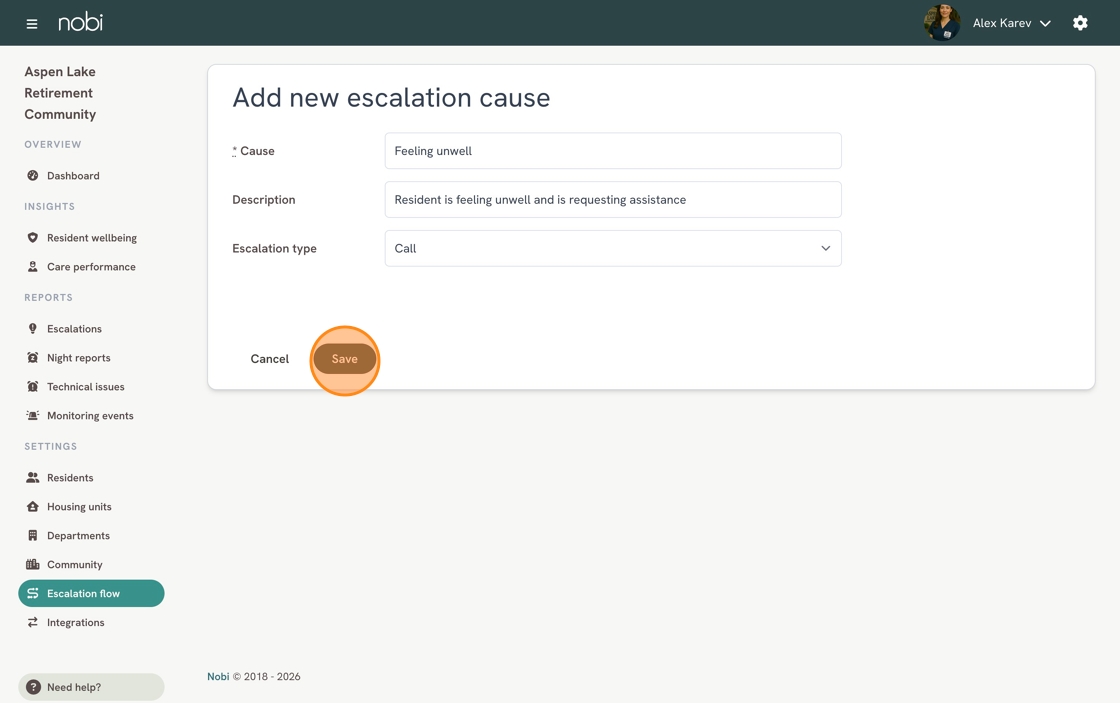Click the Add new escalation cause heading

[391, 97]
